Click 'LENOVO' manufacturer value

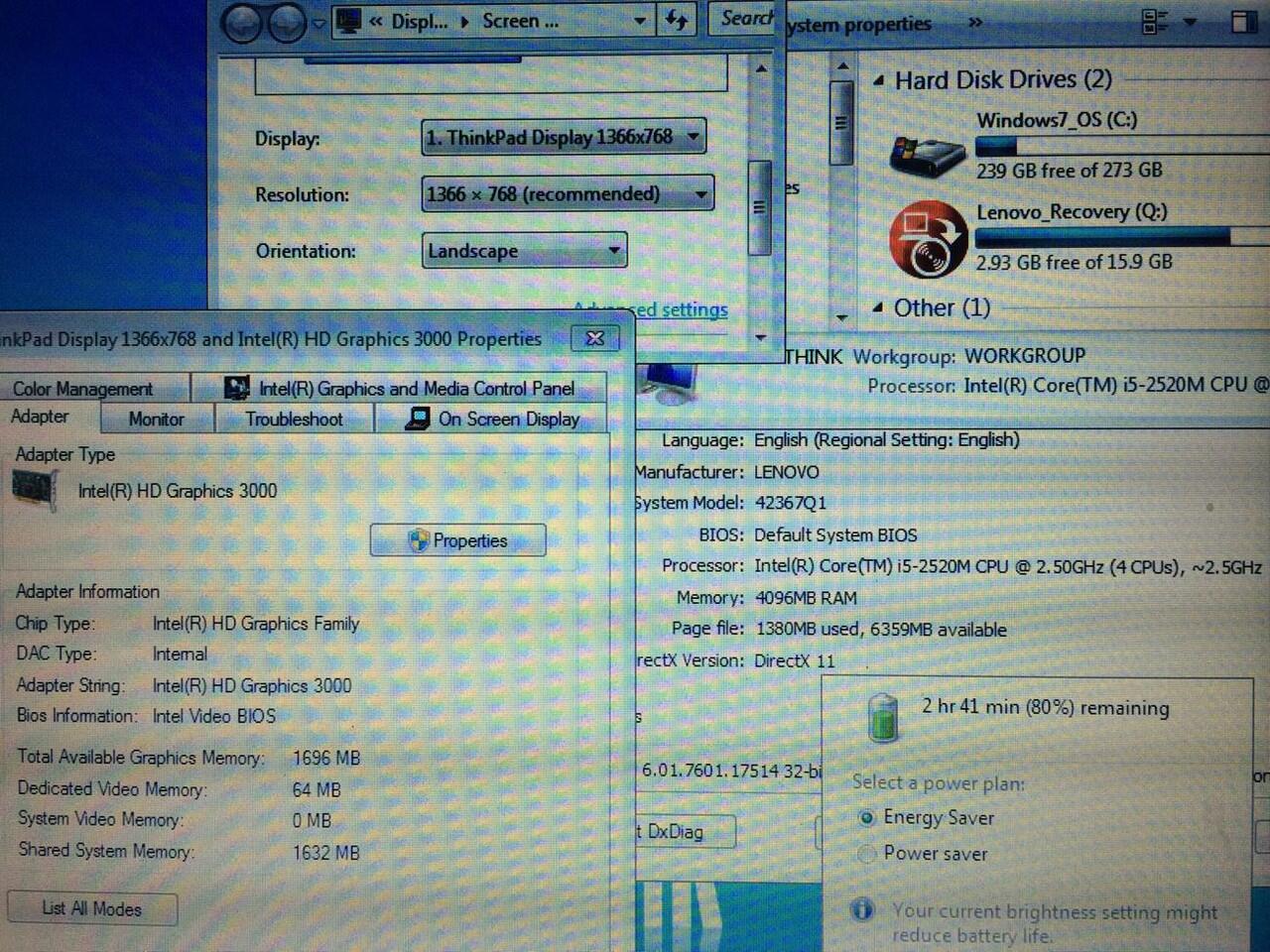787,472
